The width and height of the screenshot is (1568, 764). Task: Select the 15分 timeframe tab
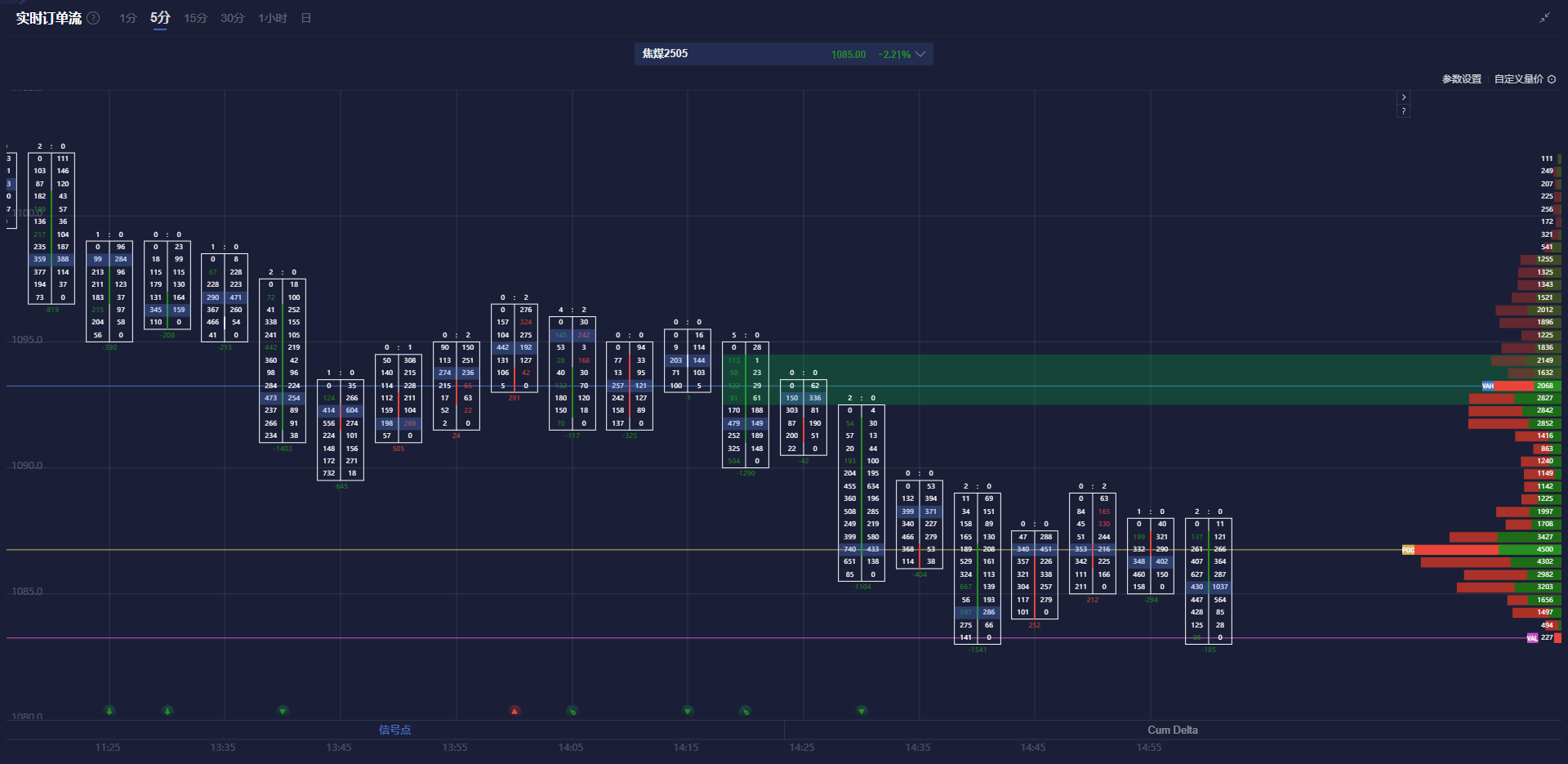(195, 18)
